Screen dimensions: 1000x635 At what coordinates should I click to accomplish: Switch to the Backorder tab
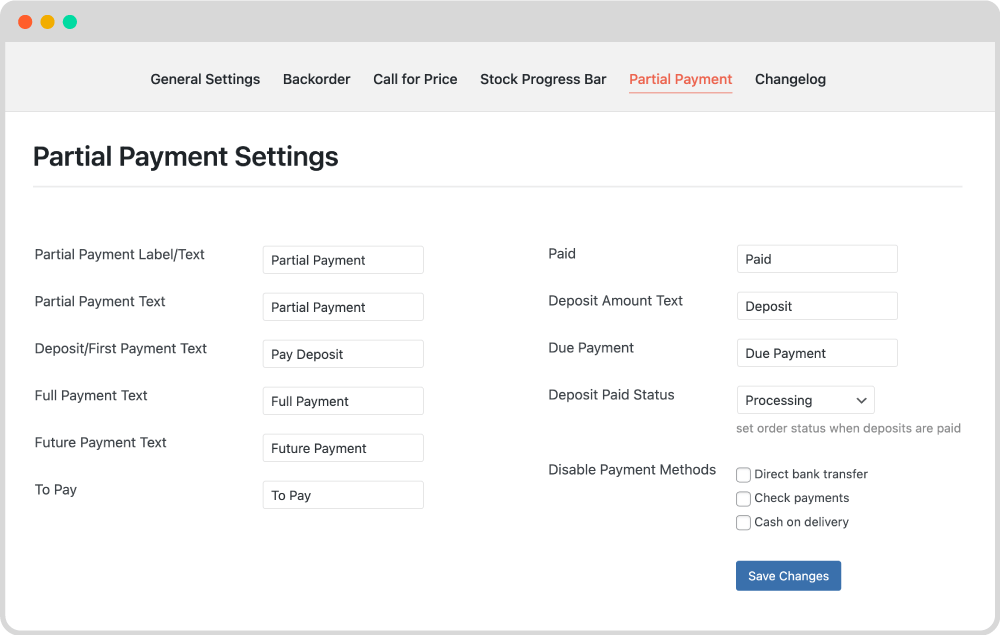pos(316,79)
